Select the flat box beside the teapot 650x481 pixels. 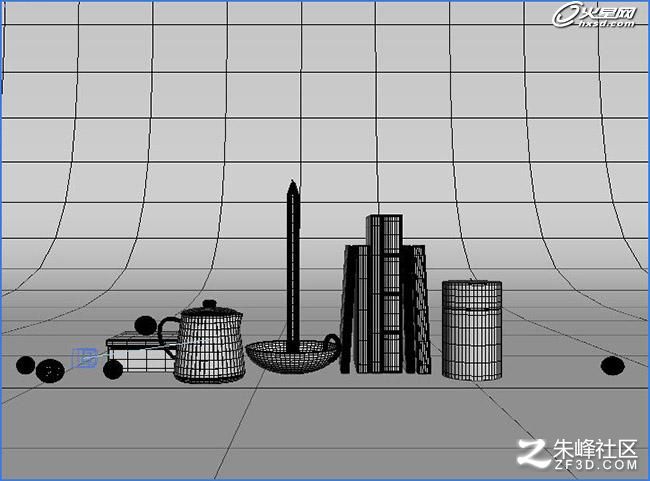141,352
